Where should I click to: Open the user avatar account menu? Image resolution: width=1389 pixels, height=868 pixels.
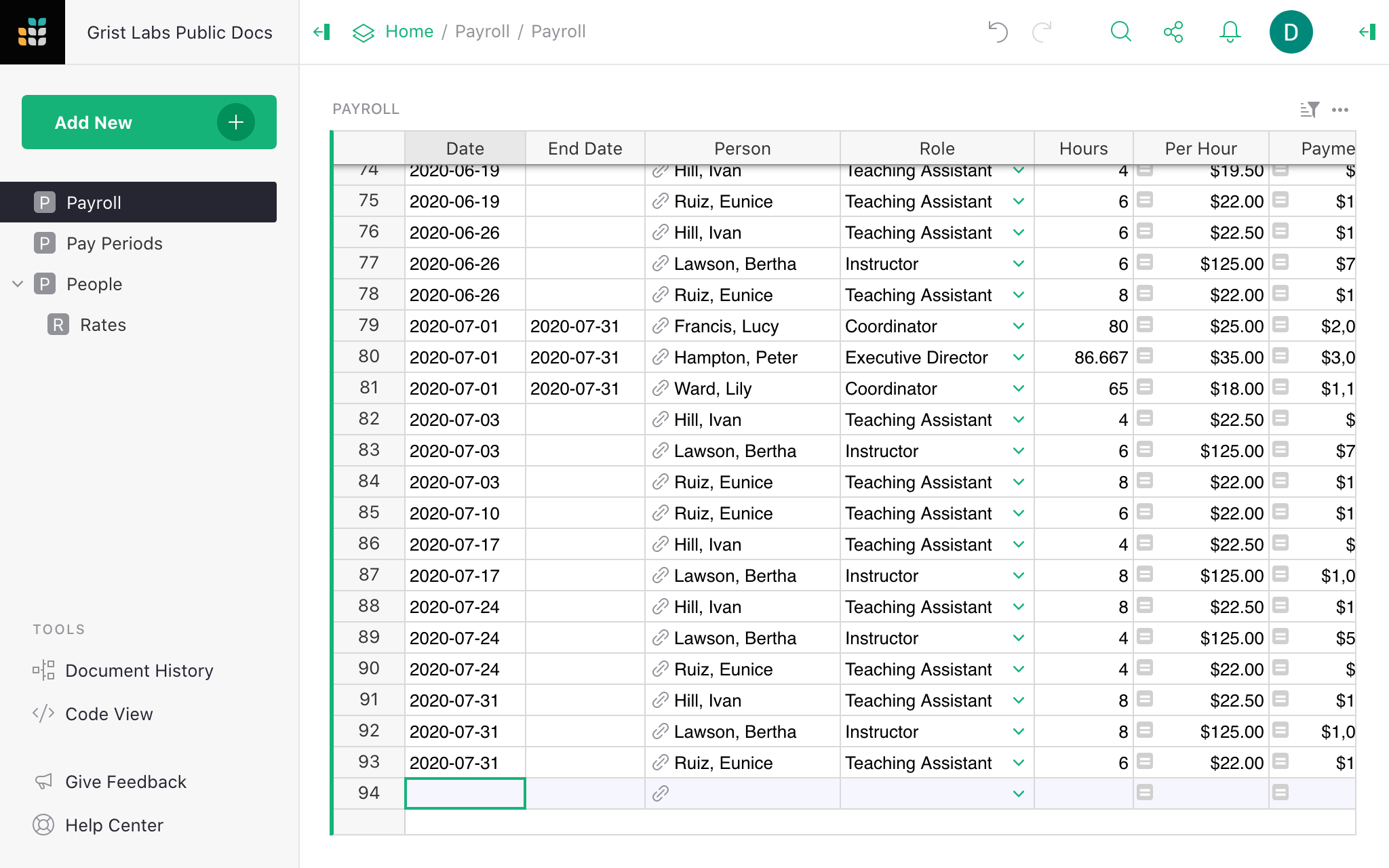tap(1291, 31)
